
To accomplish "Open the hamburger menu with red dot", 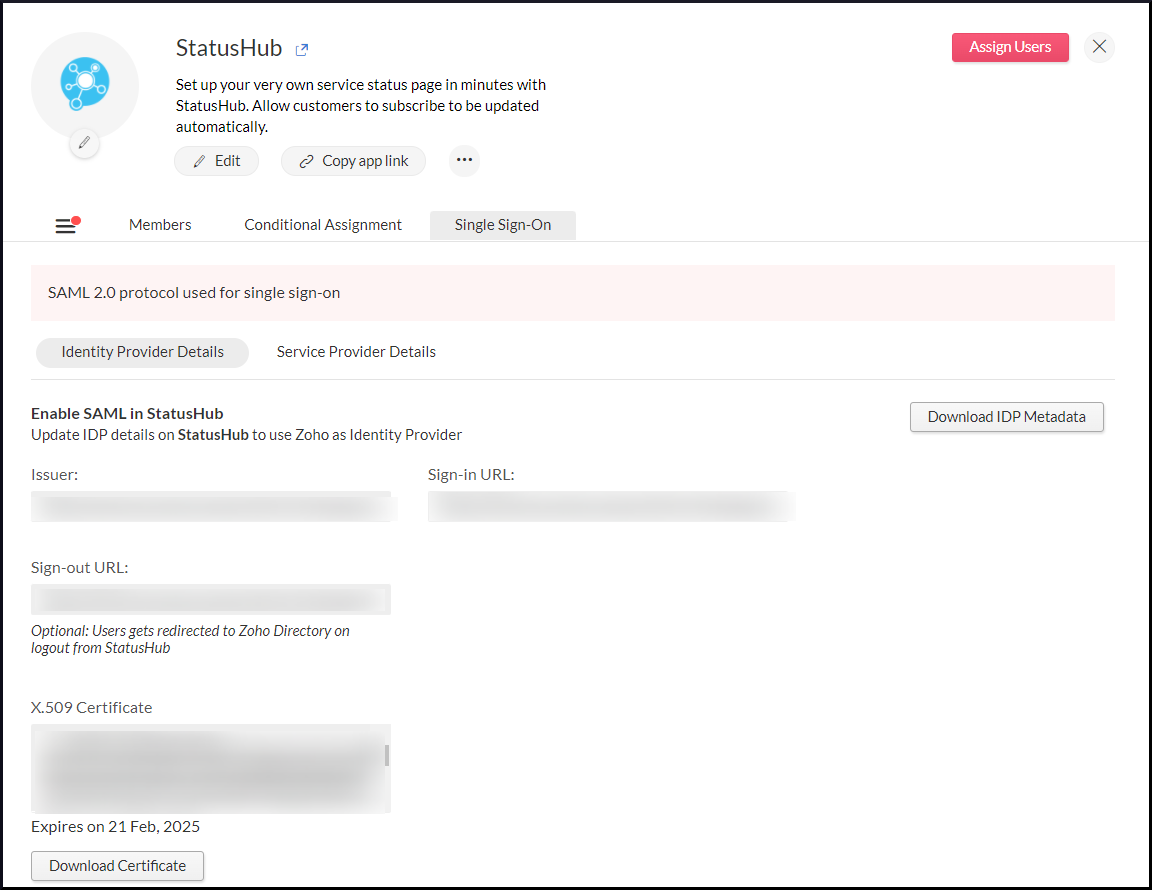I will coord(68,225).
